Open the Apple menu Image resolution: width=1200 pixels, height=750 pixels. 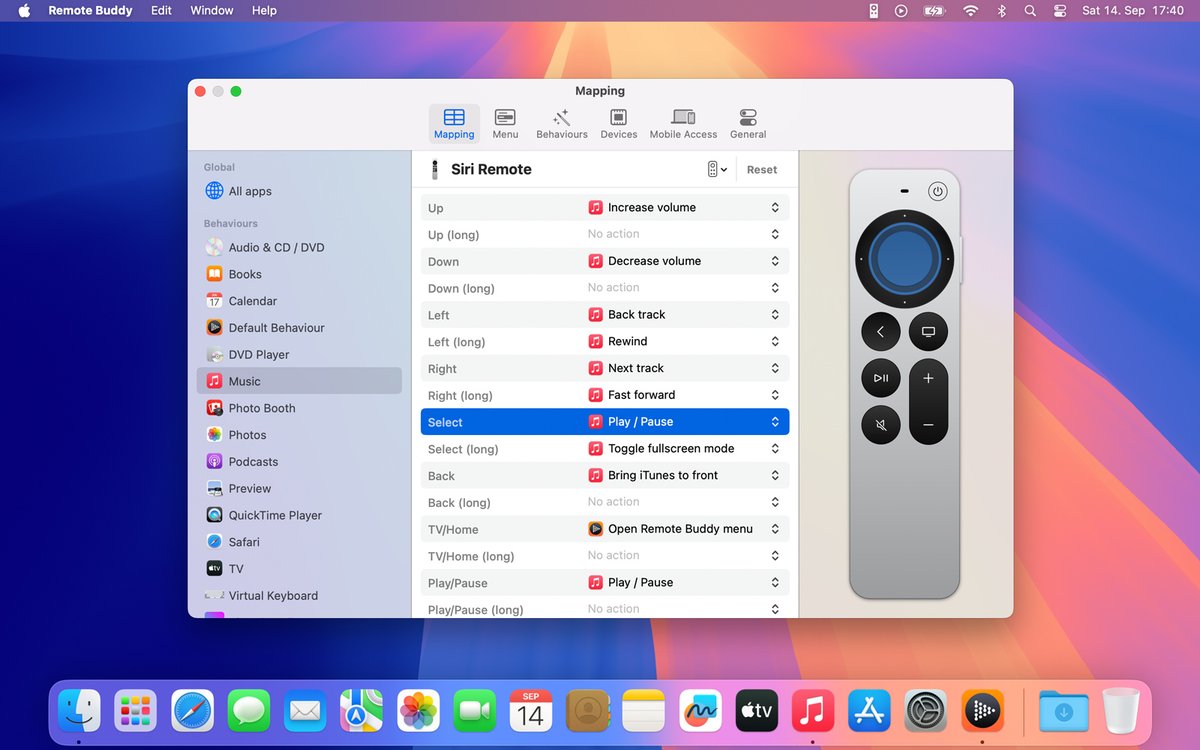pos(24,11)
